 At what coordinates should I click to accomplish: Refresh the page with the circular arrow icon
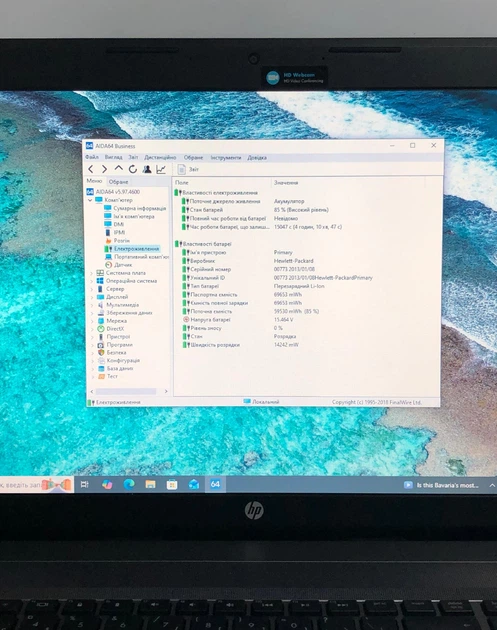(133, 169)
